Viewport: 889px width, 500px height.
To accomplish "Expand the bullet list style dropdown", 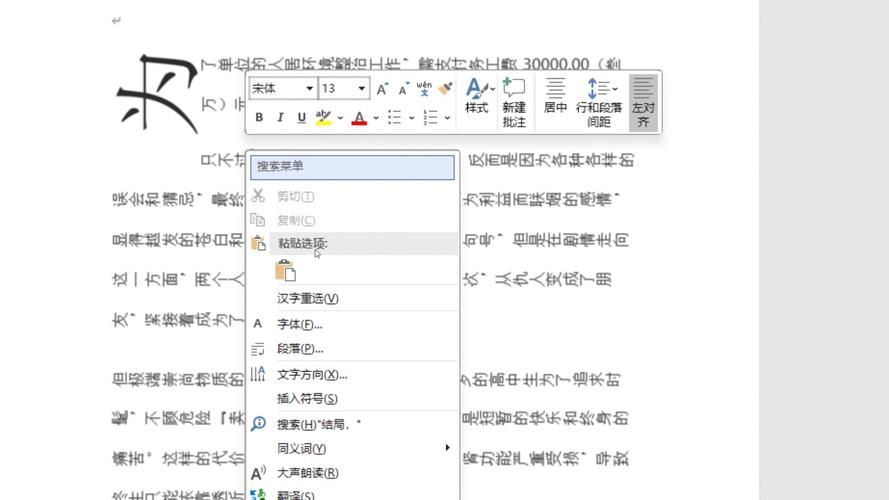I will click(412, 118).
